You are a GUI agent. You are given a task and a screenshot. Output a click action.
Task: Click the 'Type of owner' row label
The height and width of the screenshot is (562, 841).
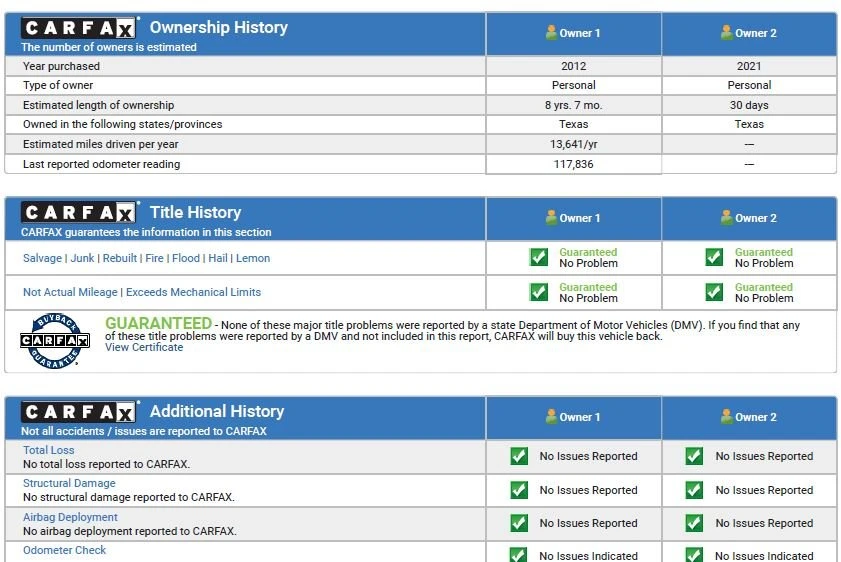pyautogui.click(x=58, y=85)
